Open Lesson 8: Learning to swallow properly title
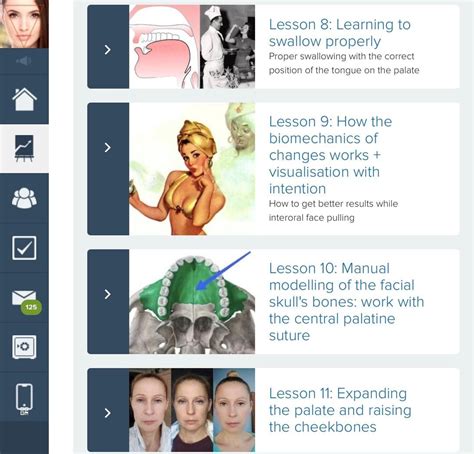Viewport: 474px width, 454px height. point(340,33)
